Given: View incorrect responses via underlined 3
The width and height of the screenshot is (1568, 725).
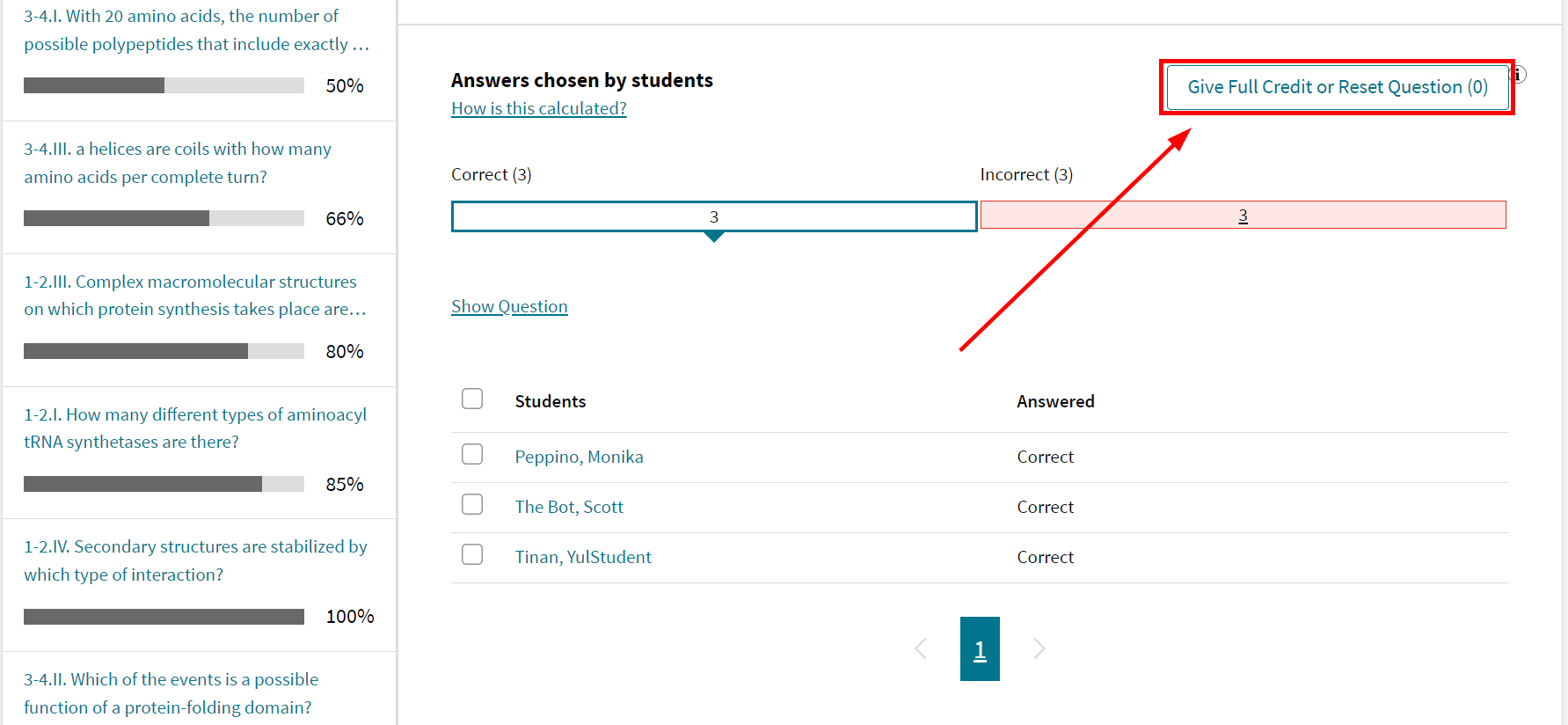Looking at the screenshot, I should pos(1243,215).
